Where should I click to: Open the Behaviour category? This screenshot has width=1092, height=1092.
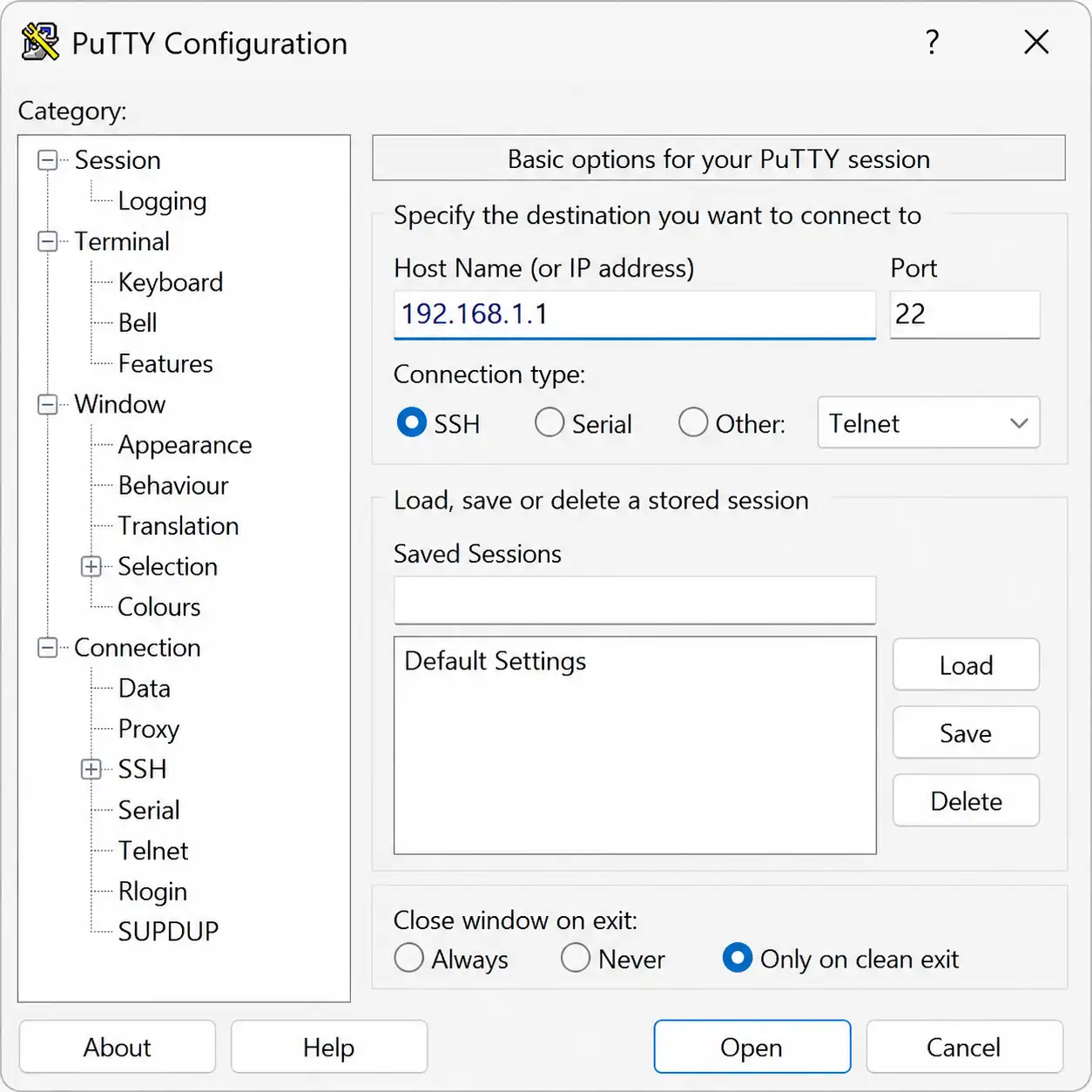click(173, 486)
